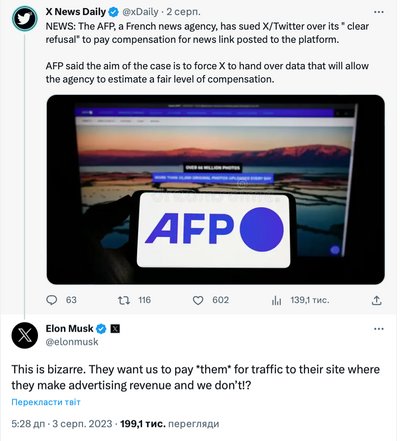
Task: Open more options on X News Daily post
Action: tap(379, 12)
